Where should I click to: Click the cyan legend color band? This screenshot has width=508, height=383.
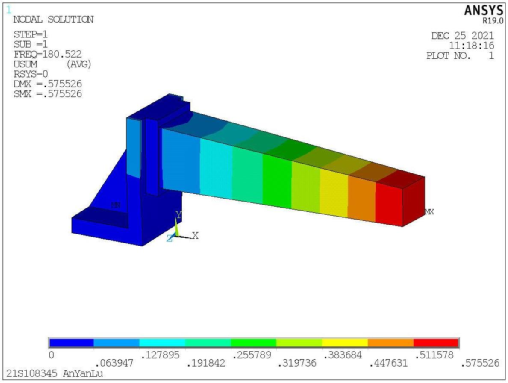click(162, 343)
